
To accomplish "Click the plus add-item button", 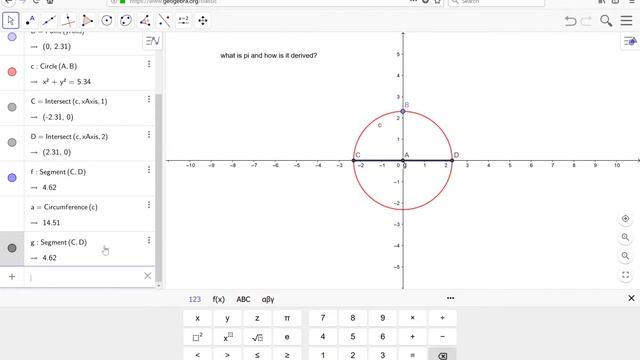I will click(12, 276).
